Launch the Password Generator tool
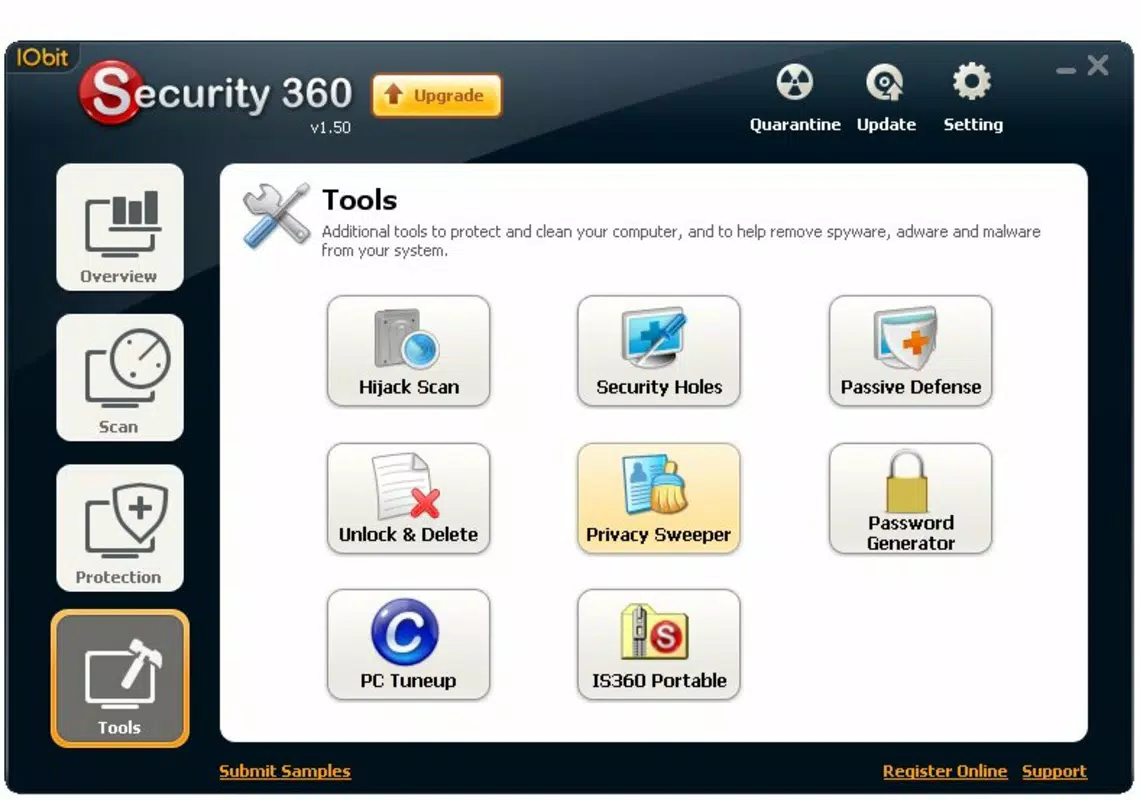This screenshot has width=1140, height=800. click(910, 498)
